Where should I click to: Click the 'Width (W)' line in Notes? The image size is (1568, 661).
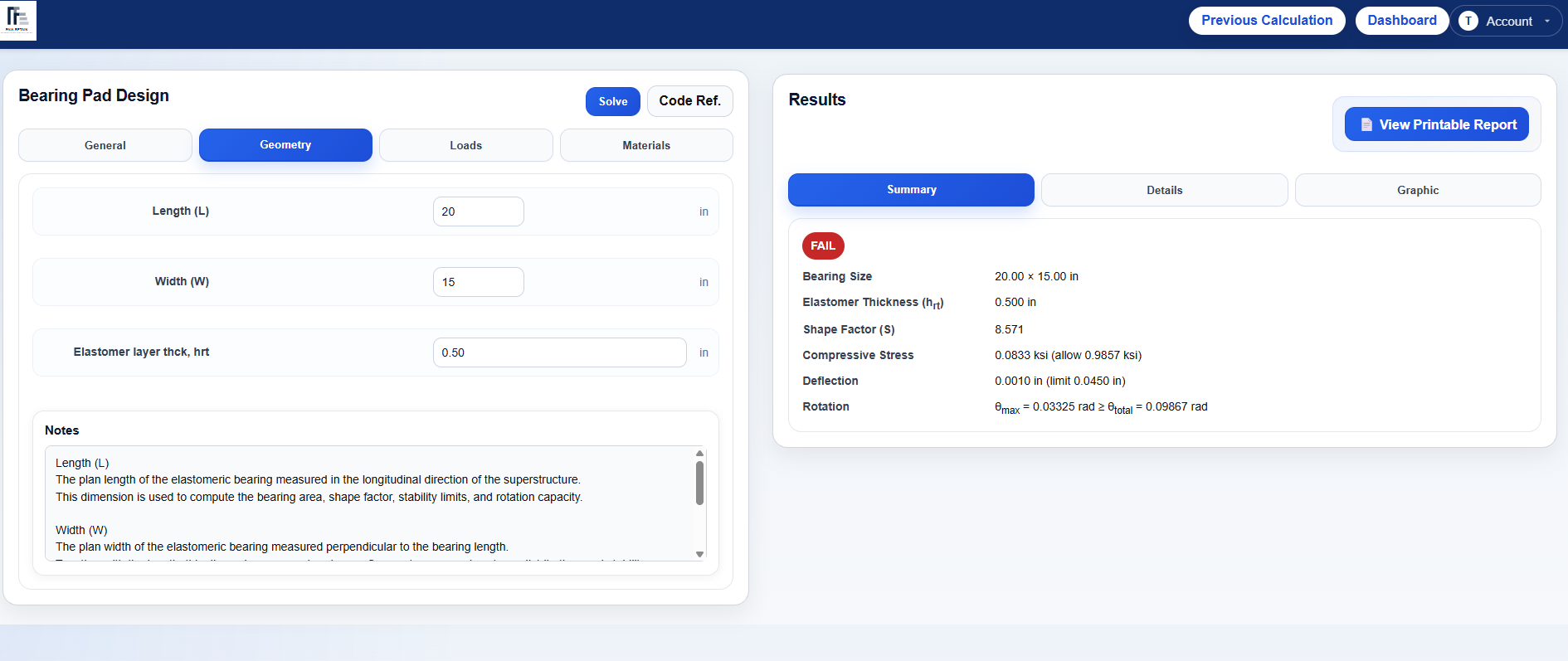pos(81,530)
